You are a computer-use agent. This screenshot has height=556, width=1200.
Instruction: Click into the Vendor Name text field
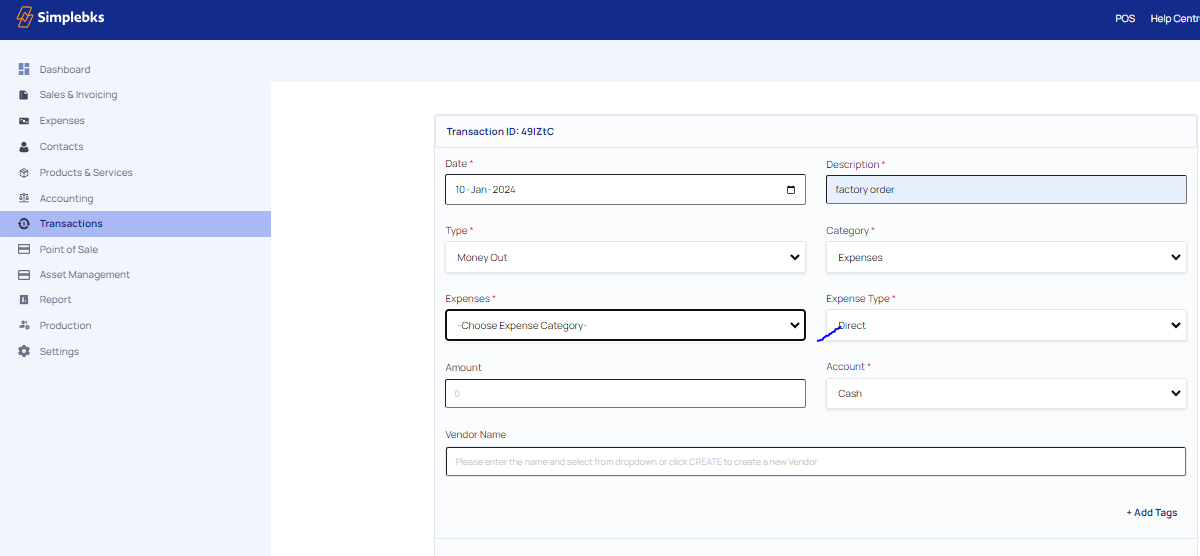click(815, 462)
